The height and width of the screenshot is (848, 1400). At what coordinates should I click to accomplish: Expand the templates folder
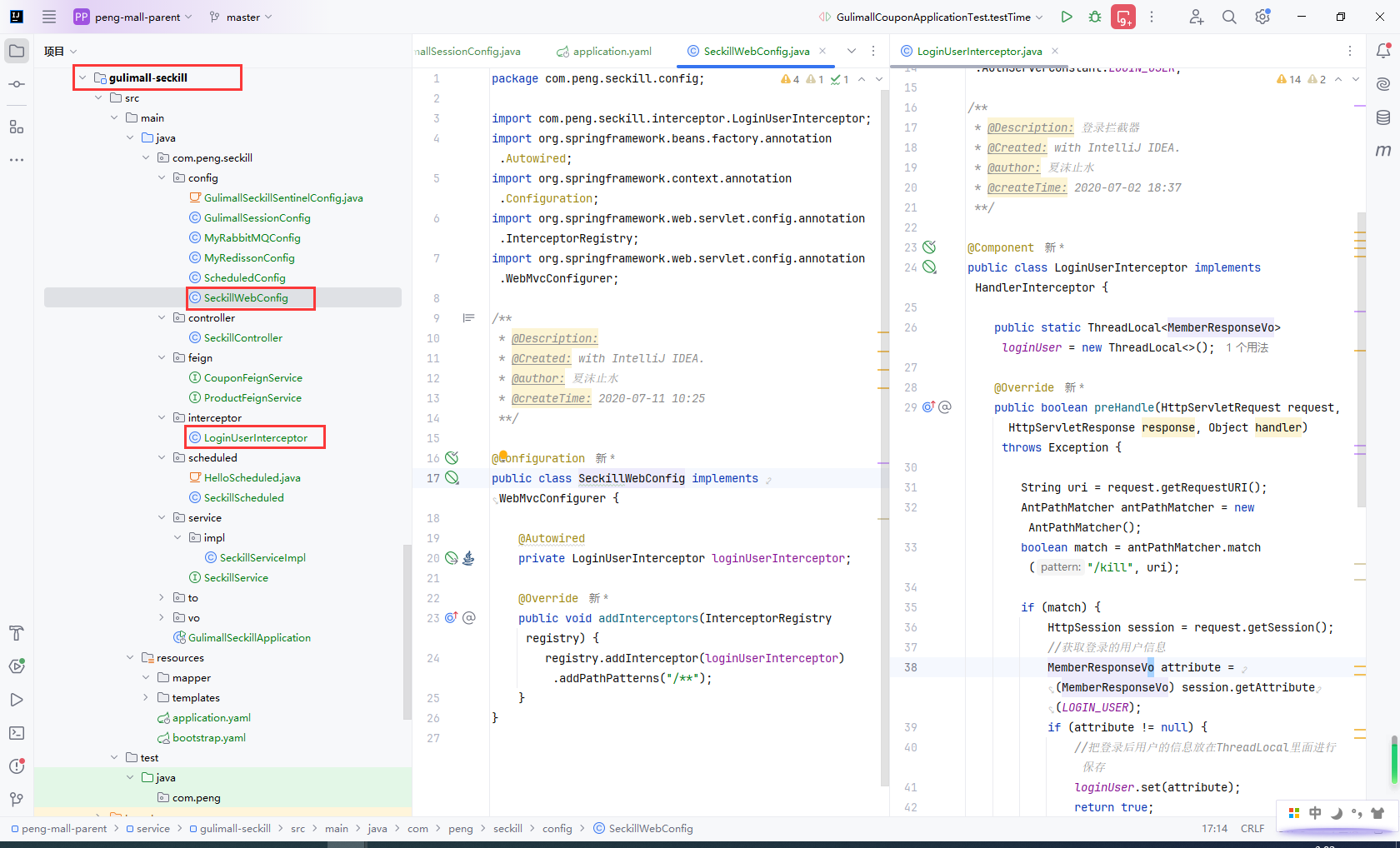point(146,697)
